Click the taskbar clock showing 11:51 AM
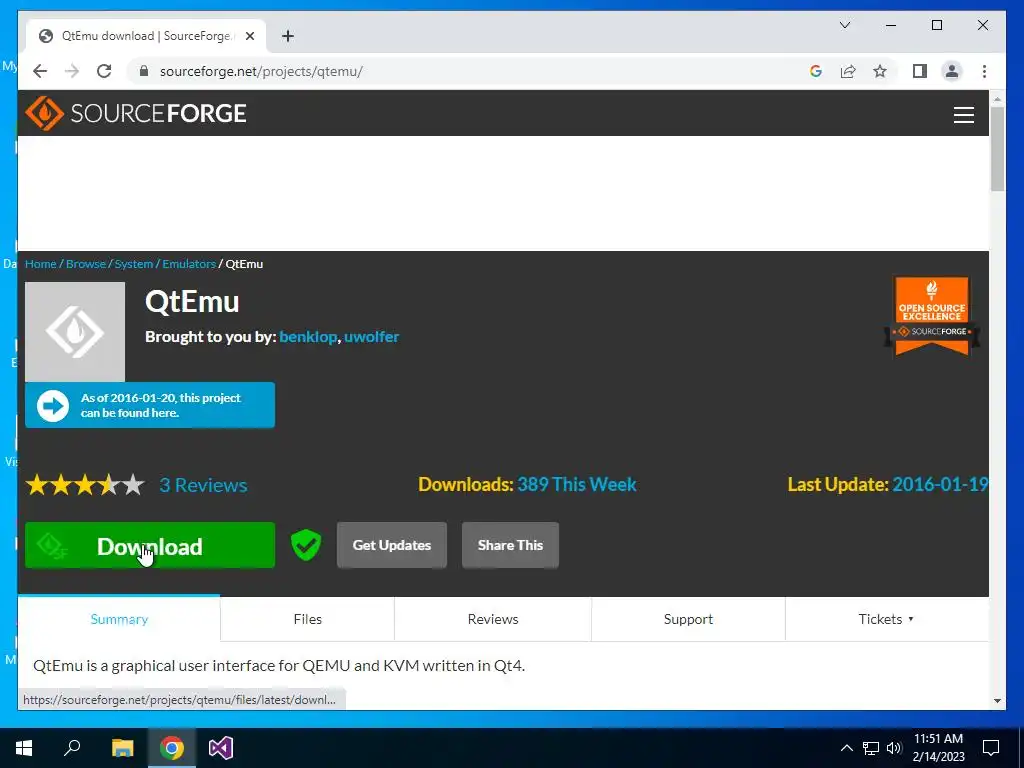 pyautogui.click(x=938, y=748)
